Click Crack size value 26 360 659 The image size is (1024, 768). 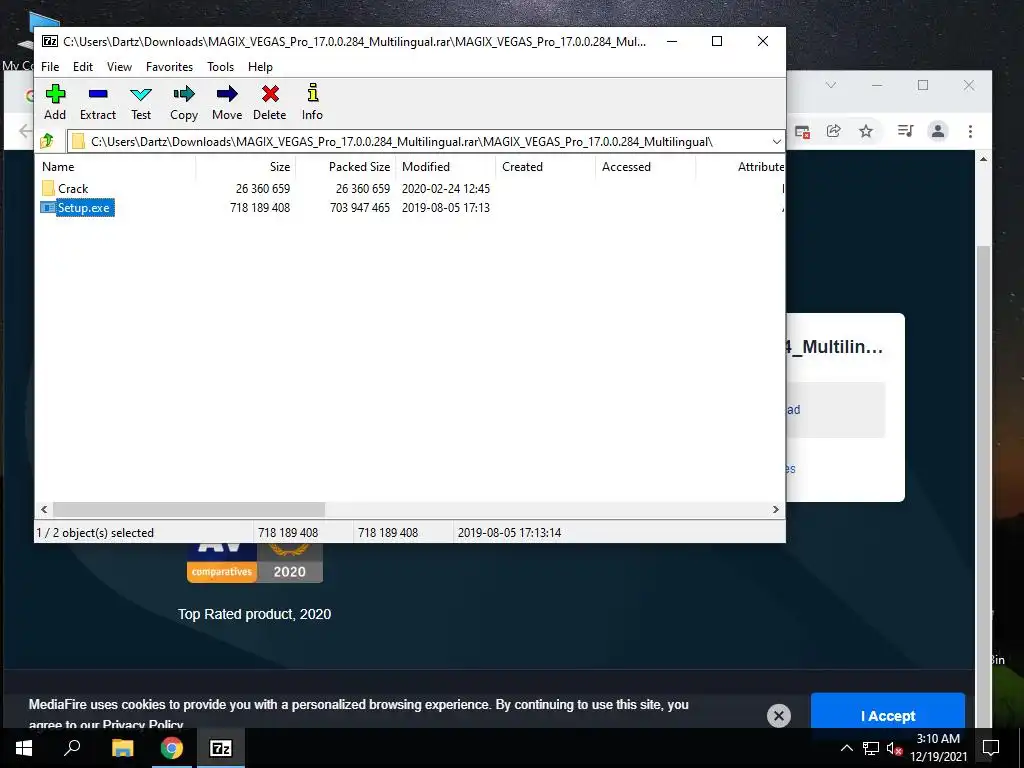[x=263, y=189]
